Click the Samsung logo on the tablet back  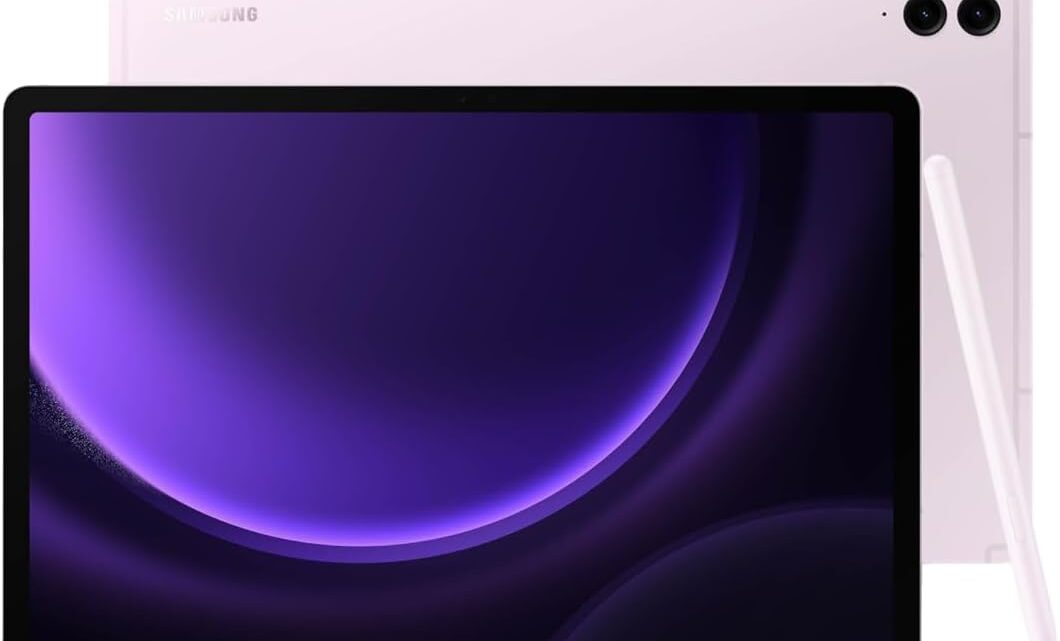click(210, 14)
